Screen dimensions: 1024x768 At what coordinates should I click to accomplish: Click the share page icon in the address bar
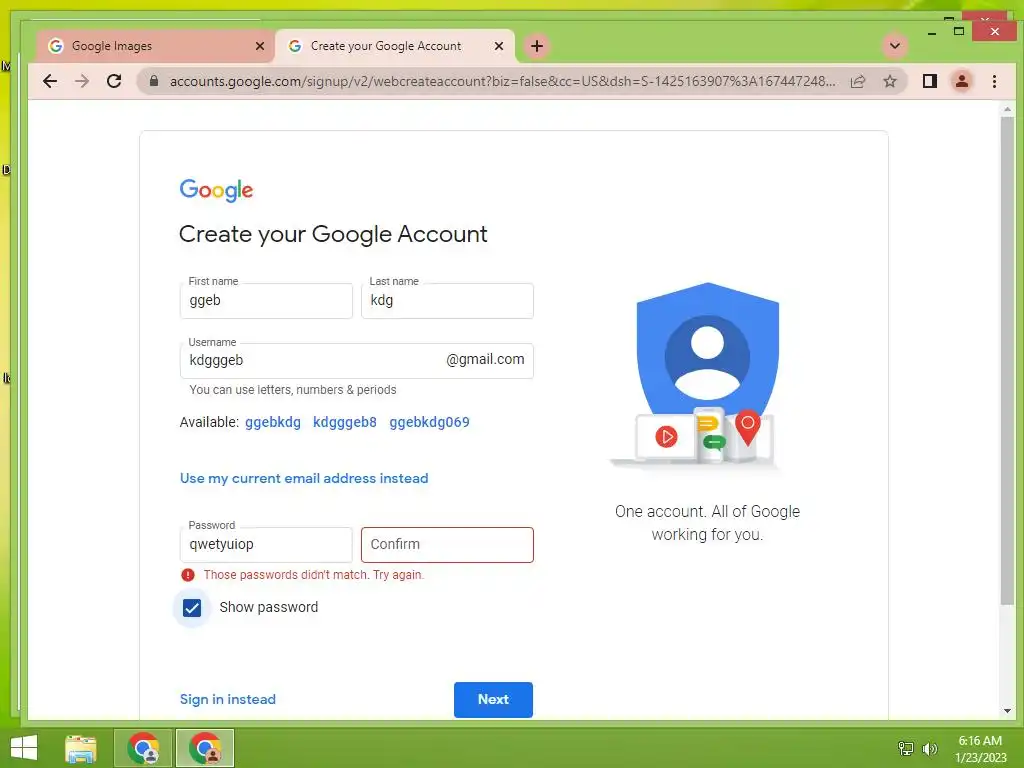pyautogui.click(x=858, y=81)
